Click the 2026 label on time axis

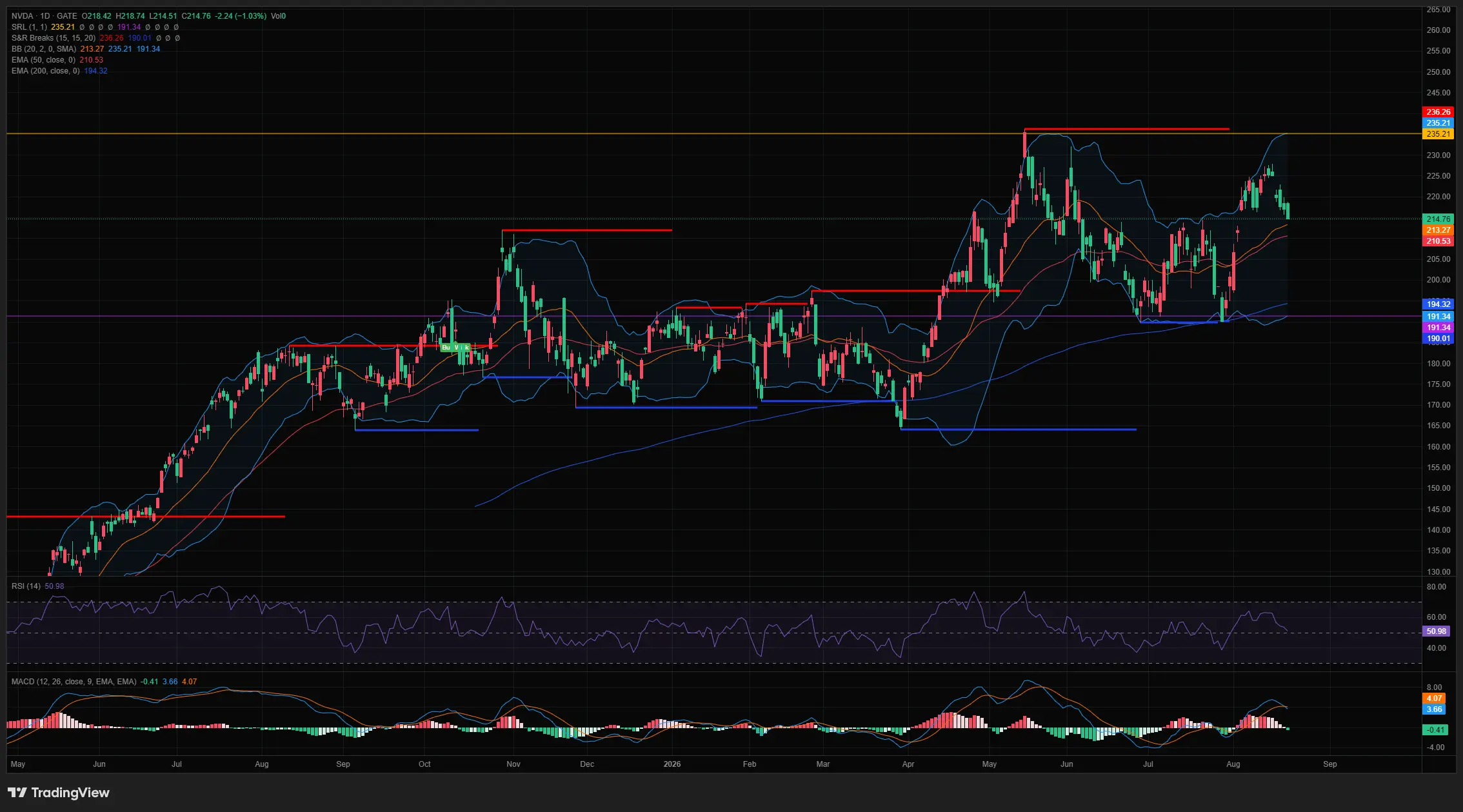click(672, 764)
